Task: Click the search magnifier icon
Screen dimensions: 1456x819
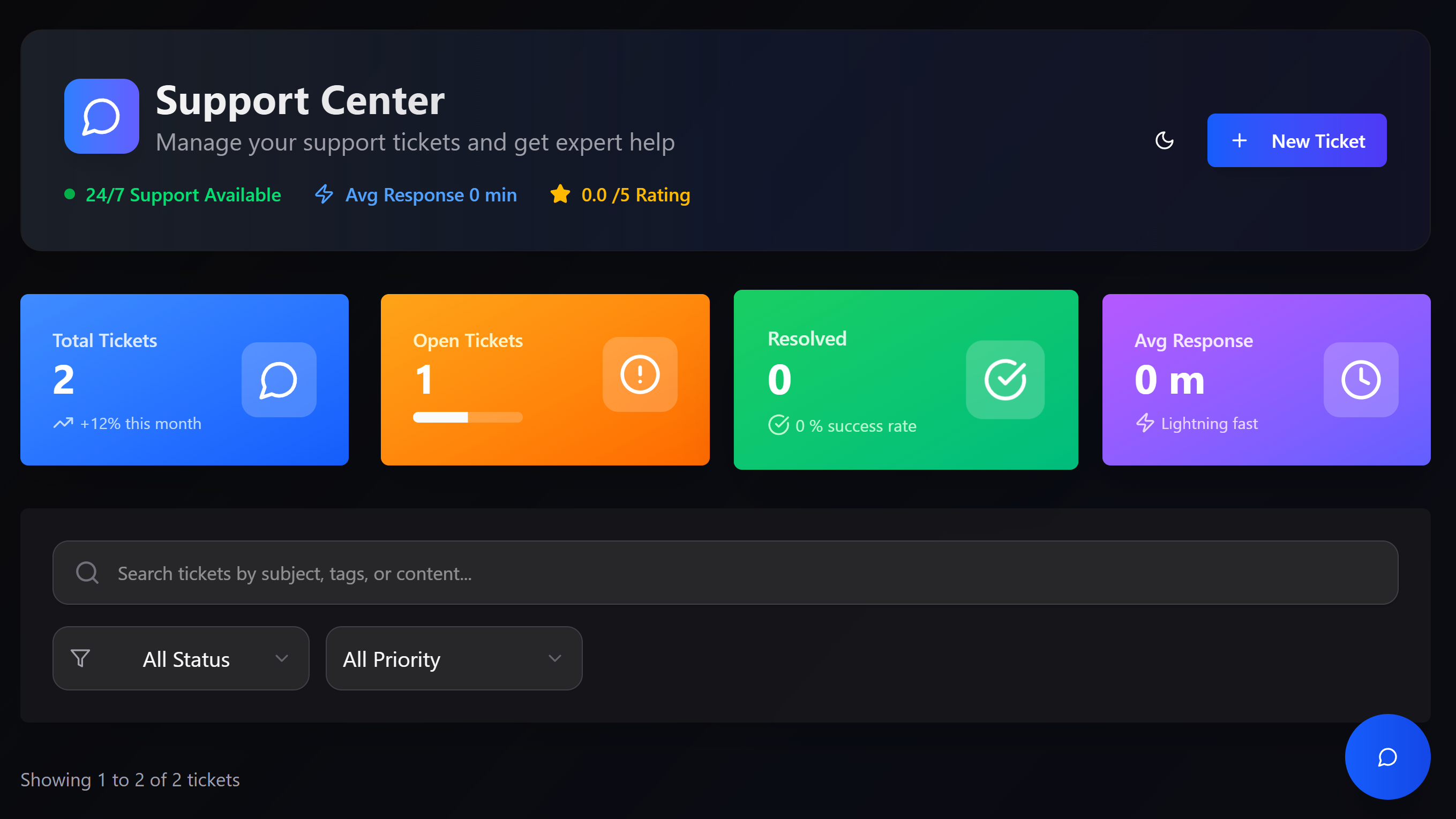Action: tap(87, 573)
